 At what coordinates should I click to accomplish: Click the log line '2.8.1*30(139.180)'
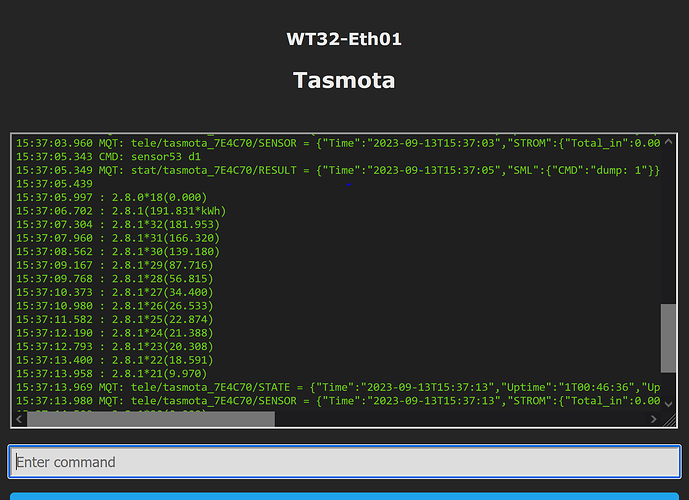(x=118, y=252)
